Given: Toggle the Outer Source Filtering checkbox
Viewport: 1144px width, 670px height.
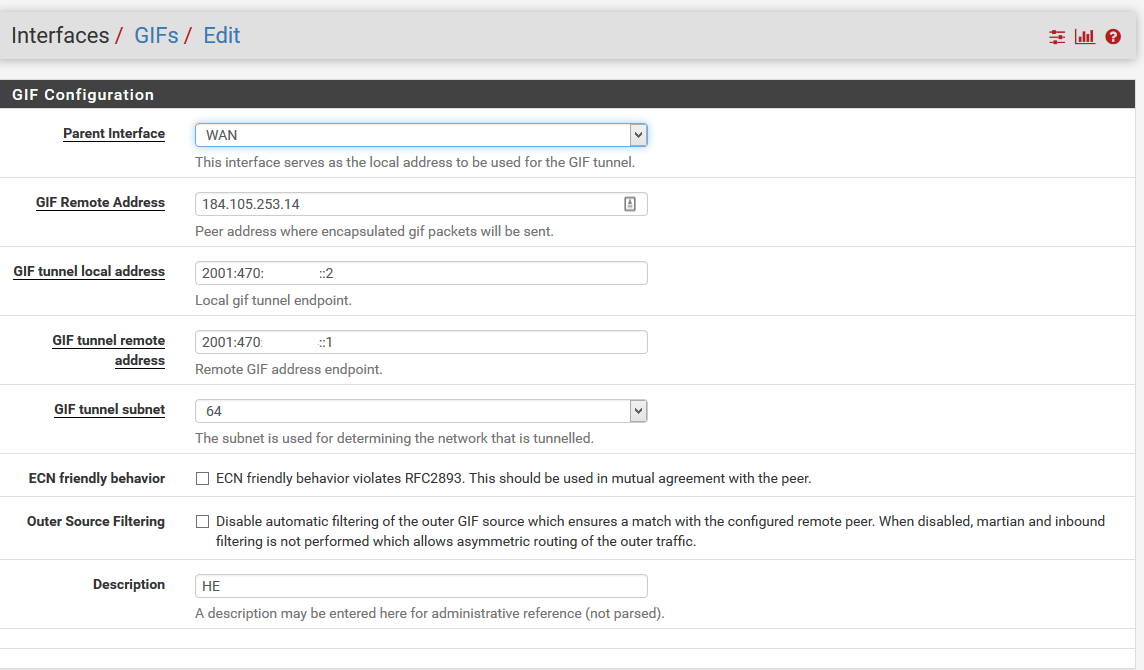Looking at the screenshot, I should [203, 522].
